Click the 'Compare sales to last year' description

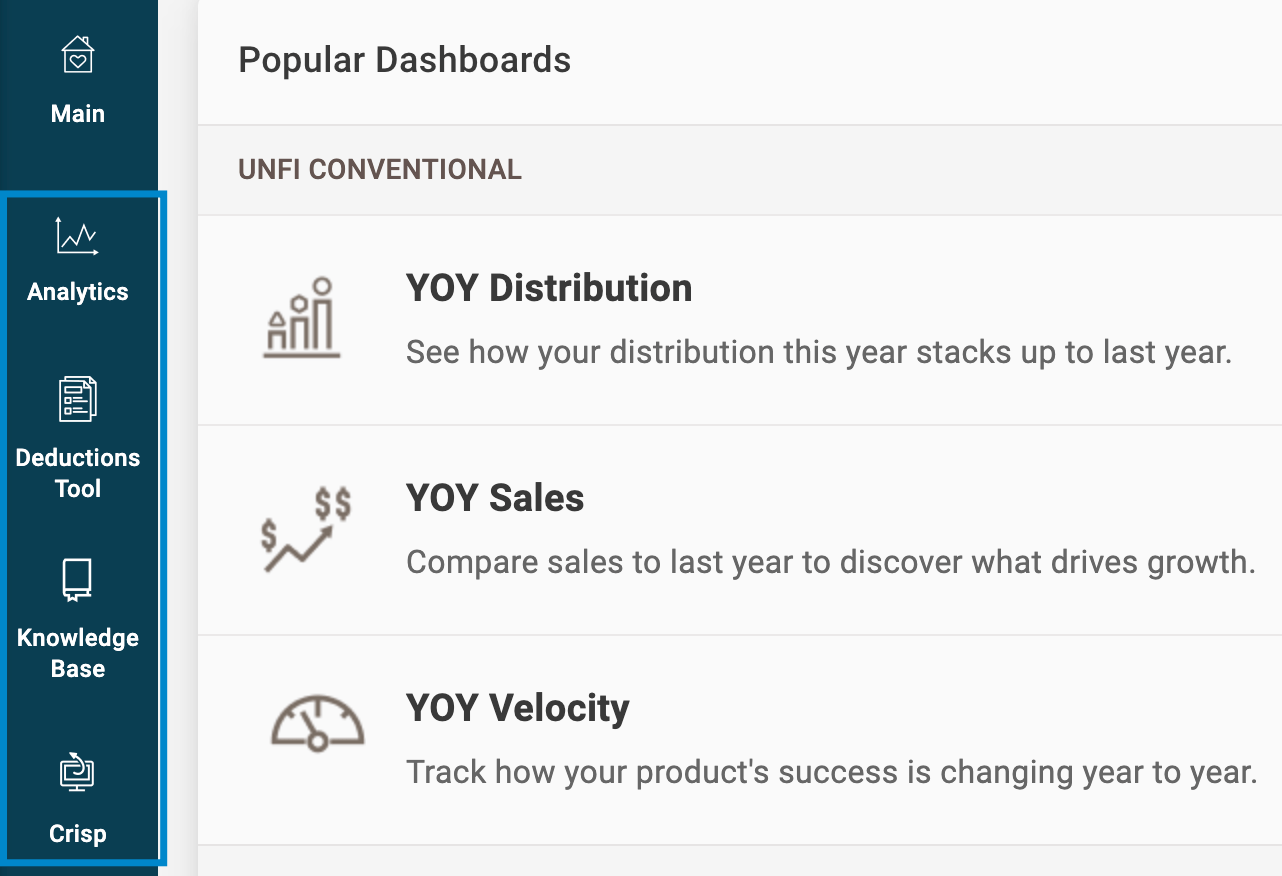pos(830,562)
